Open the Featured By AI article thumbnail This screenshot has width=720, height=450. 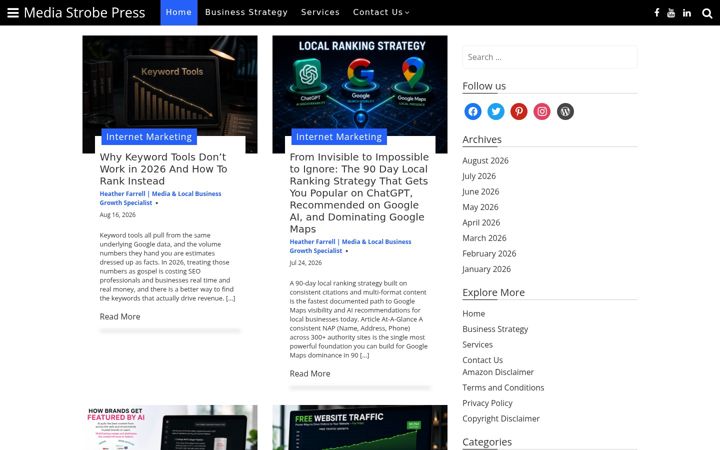coord(170,428)
